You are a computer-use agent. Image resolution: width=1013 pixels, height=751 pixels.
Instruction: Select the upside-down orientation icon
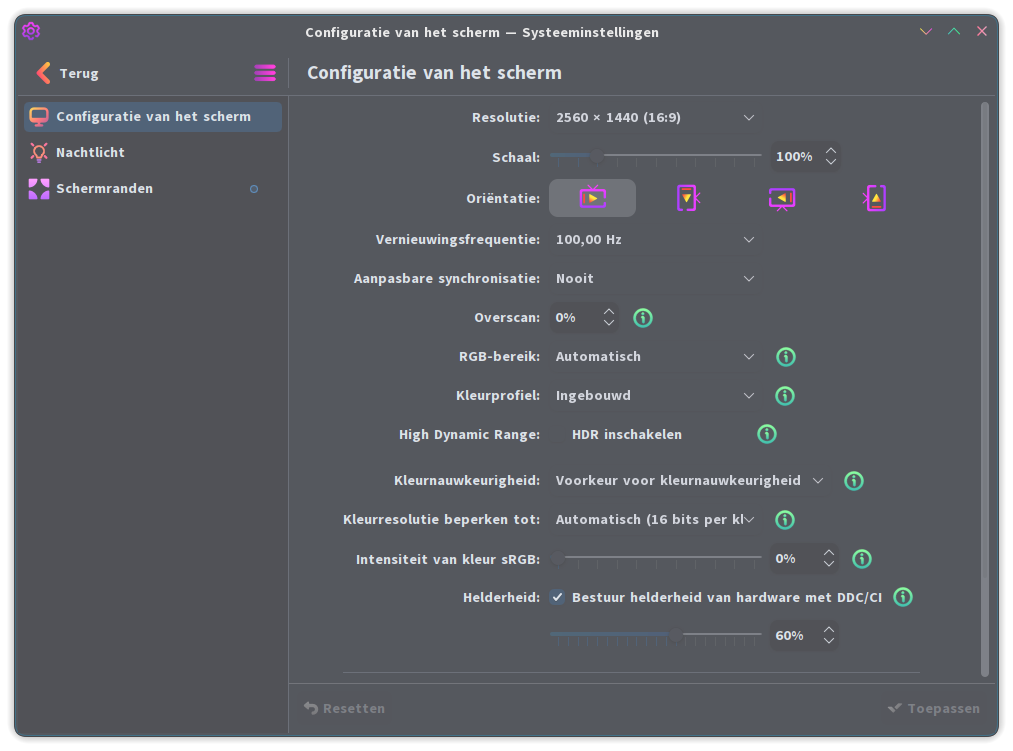coord(781,198)
